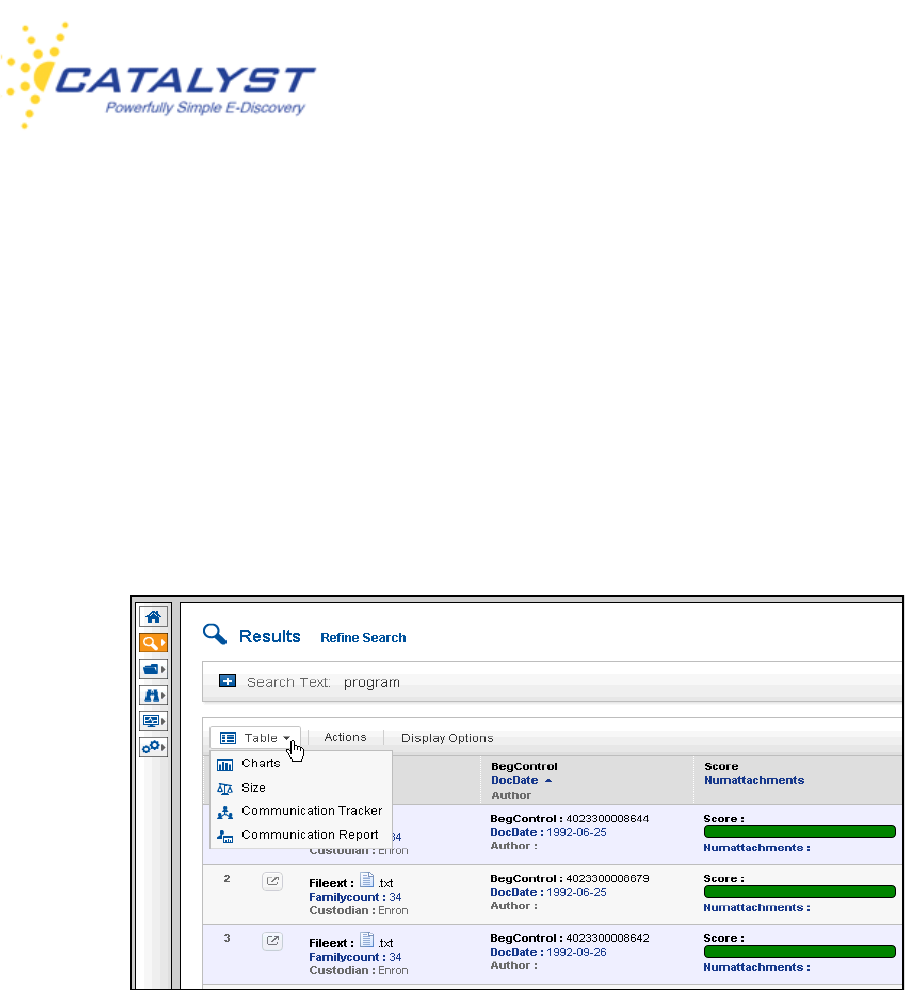The height and width of the screenshot is (990, 905).
Task: Click the Author column header
Action: [511, 796]
